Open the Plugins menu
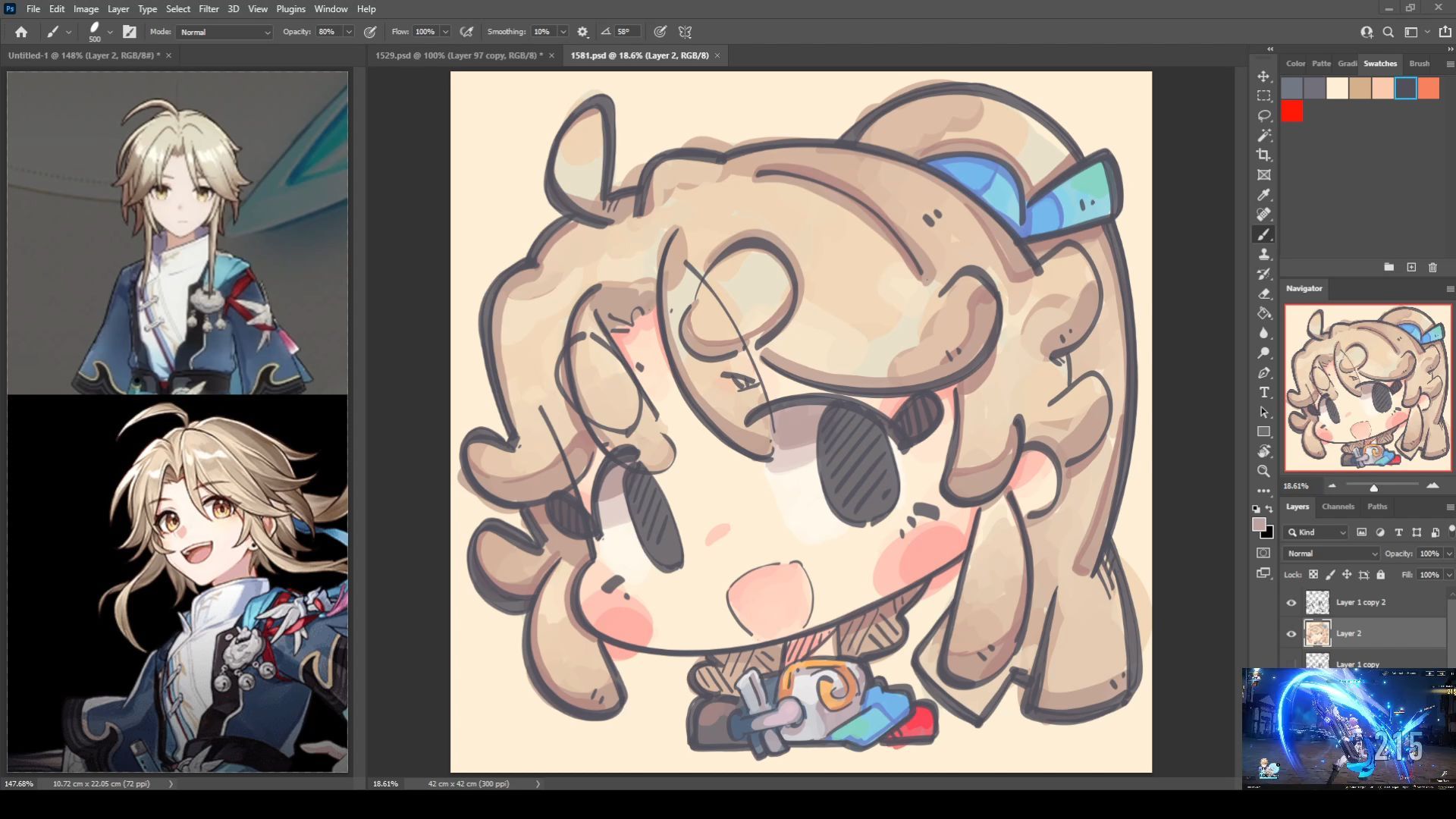The image size is (1456, 819). coord(290,9)
